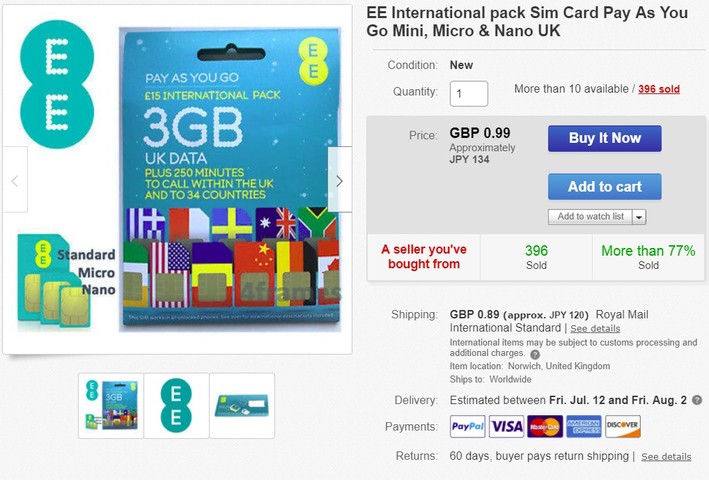Select the MasterCard payment icon
The height and width of the screenshot is (480, 709).
click(545, 426)
